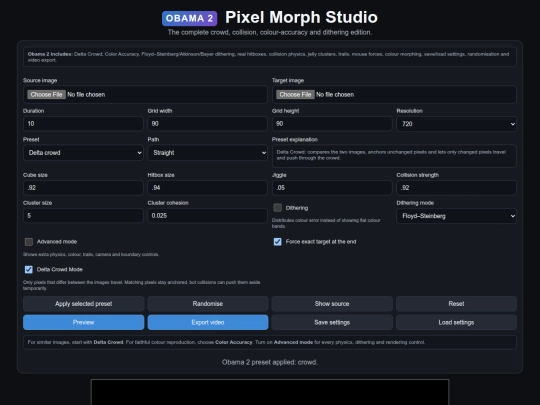Screen dimensions: 540x405
Task: Open the Dithering mode Floyd–Steinberg dropdown
Action: tap(456, 216)
